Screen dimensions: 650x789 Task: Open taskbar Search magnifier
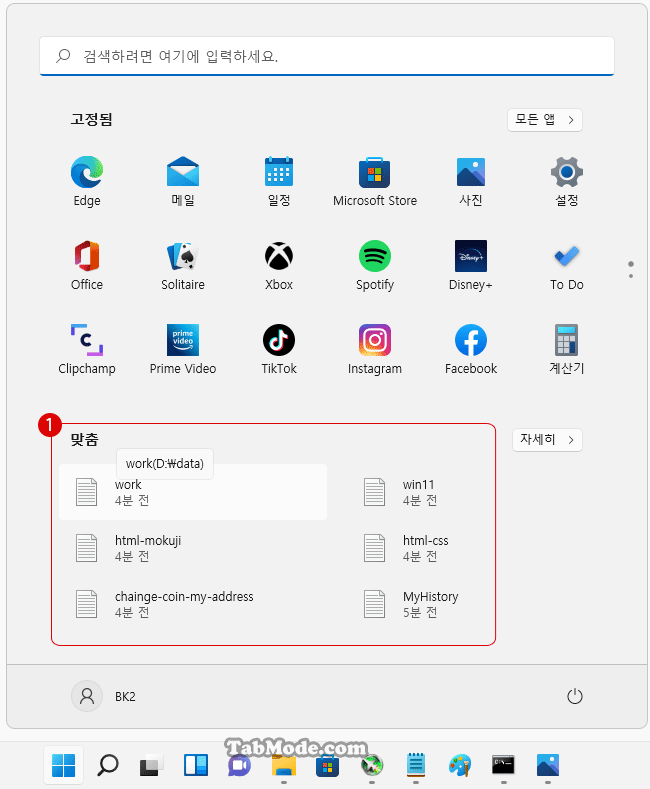(108, 765)
